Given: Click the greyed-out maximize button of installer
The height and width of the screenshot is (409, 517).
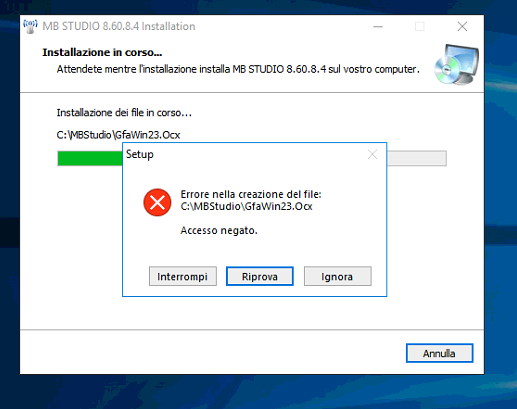Looking at the screenshot, I should click(x=420, y=26).
